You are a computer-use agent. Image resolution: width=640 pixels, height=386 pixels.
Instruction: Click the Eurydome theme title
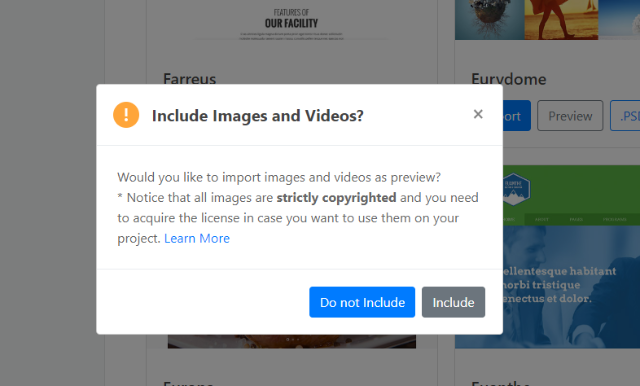pyautogui.click(x=509, y=79)
